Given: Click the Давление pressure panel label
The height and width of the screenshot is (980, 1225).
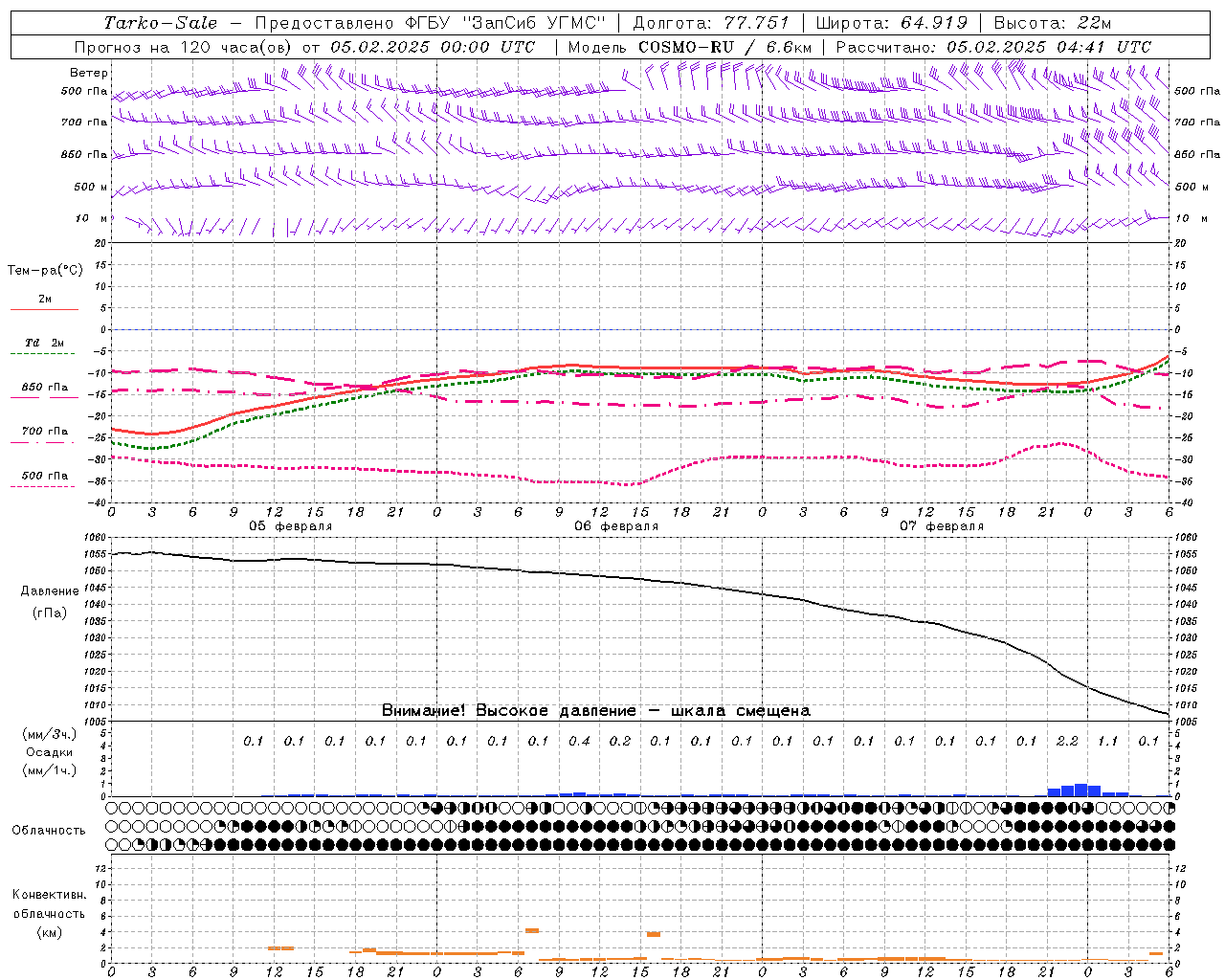Looking at the screenshot, I should coord(50,591).
